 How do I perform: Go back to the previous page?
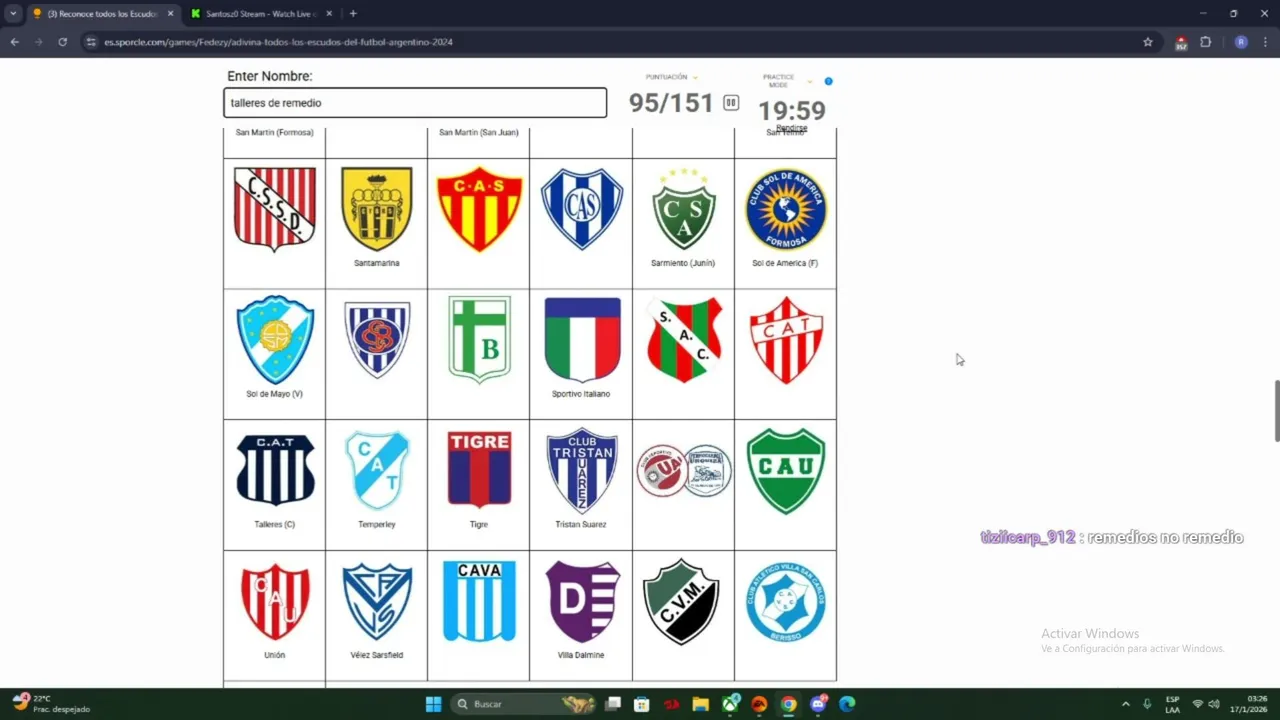(14, 42)
